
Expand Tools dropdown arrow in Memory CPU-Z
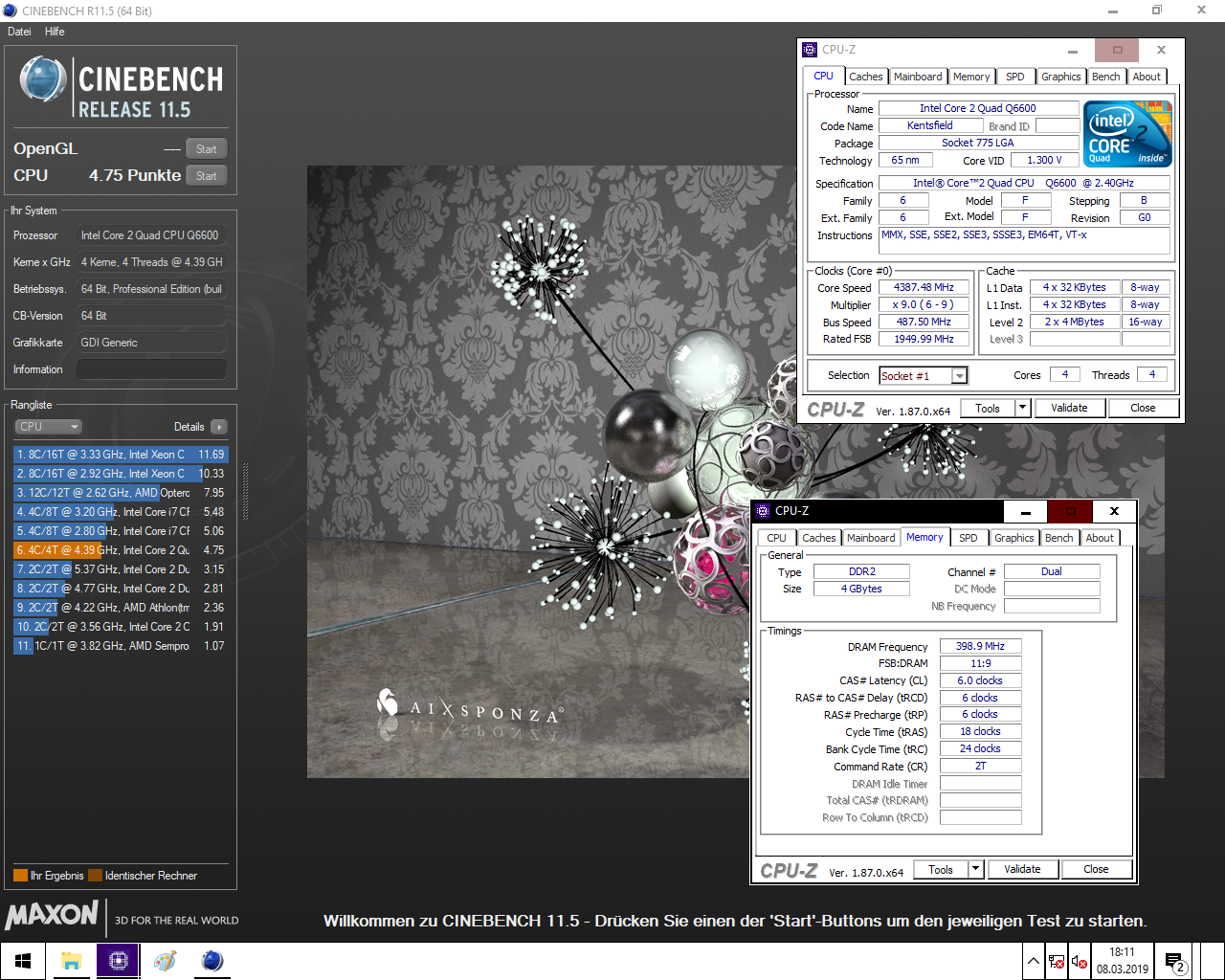click(x=975, y=870)
